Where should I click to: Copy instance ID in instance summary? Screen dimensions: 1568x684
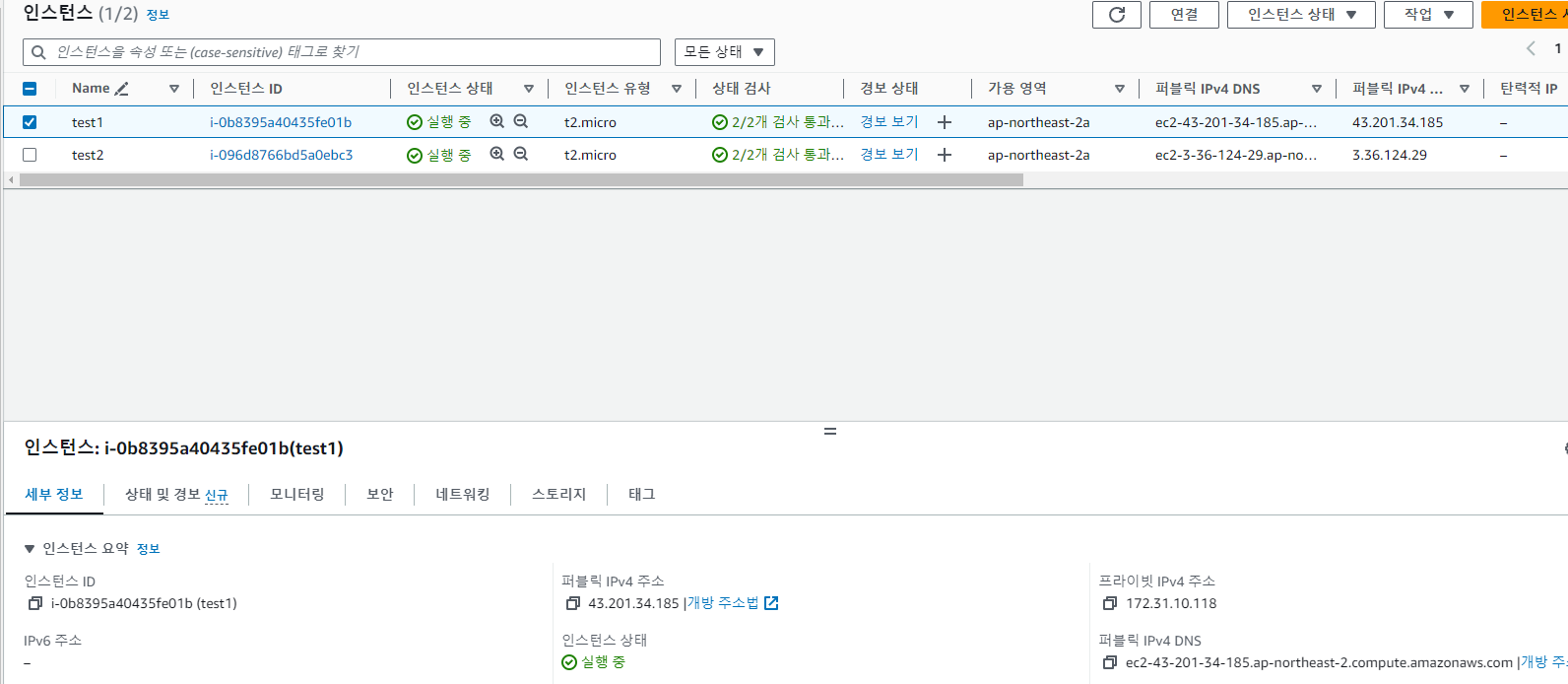(x=35, y=603)
